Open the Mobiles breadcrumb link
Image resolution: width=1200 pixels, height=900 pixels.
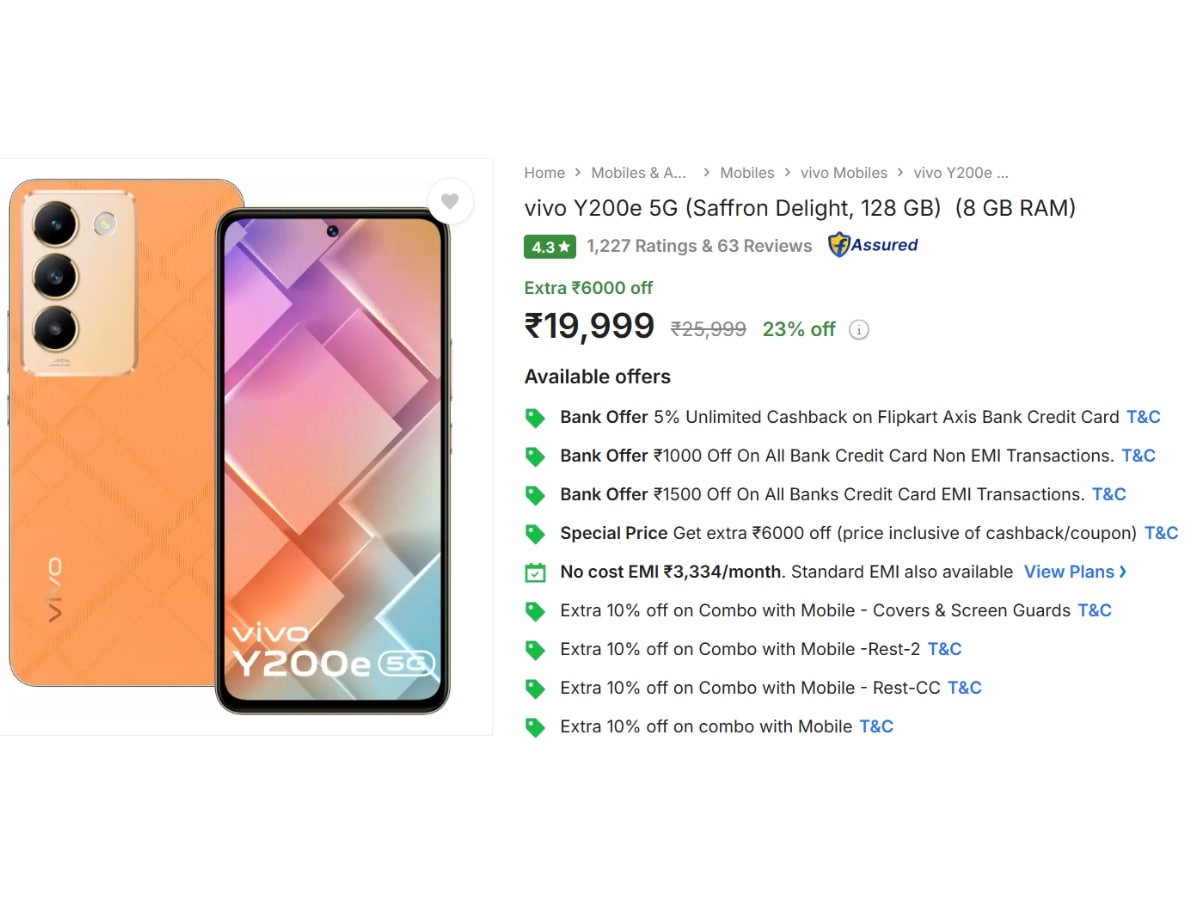click(x=747, y=173)
